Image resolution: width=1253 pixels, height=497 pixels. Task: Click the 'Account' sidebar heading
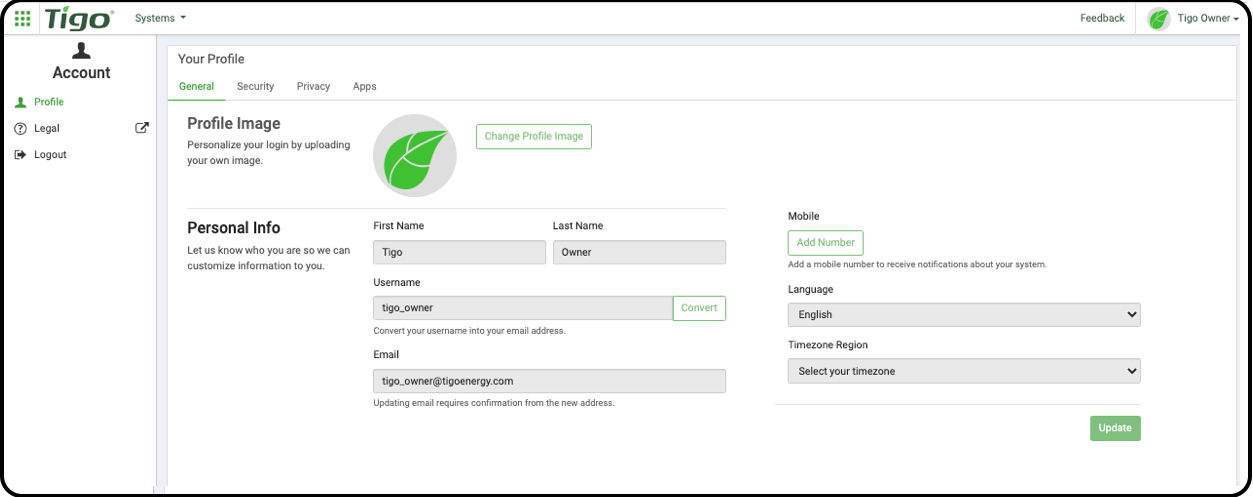(81, 73)
